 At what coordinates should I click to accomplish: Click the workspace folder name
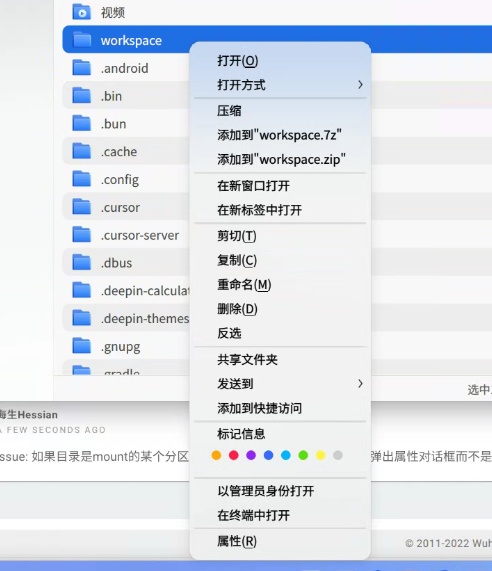pyautogui.click(x=131, y=41)
